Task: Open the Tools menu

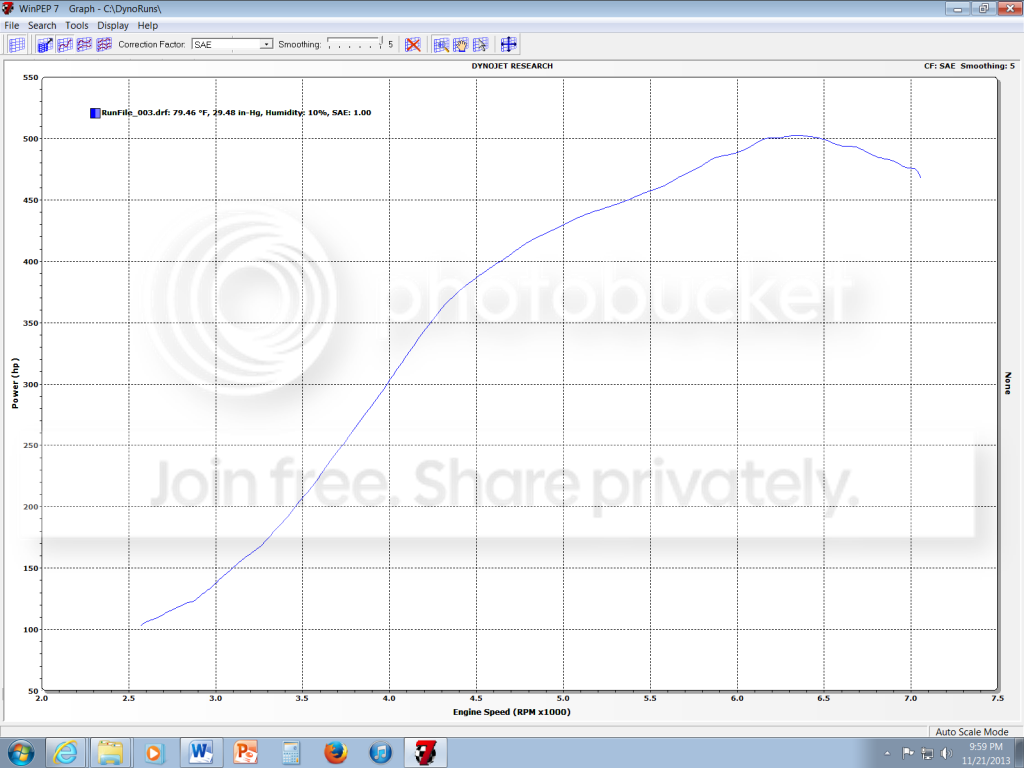Action: pos(77,25)
